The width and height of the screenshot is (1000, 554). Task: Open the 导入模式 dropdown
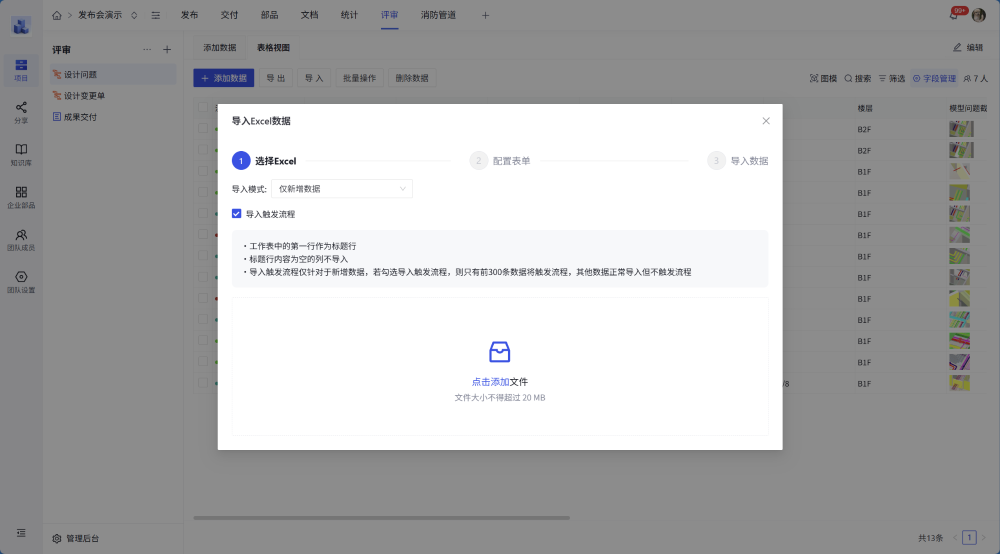click(342, 188)
